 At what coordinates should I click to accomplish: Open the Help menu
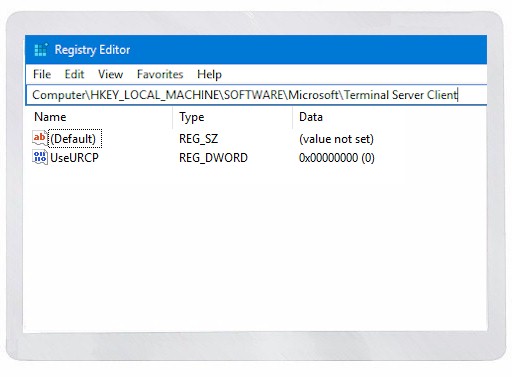coord(209,74)
